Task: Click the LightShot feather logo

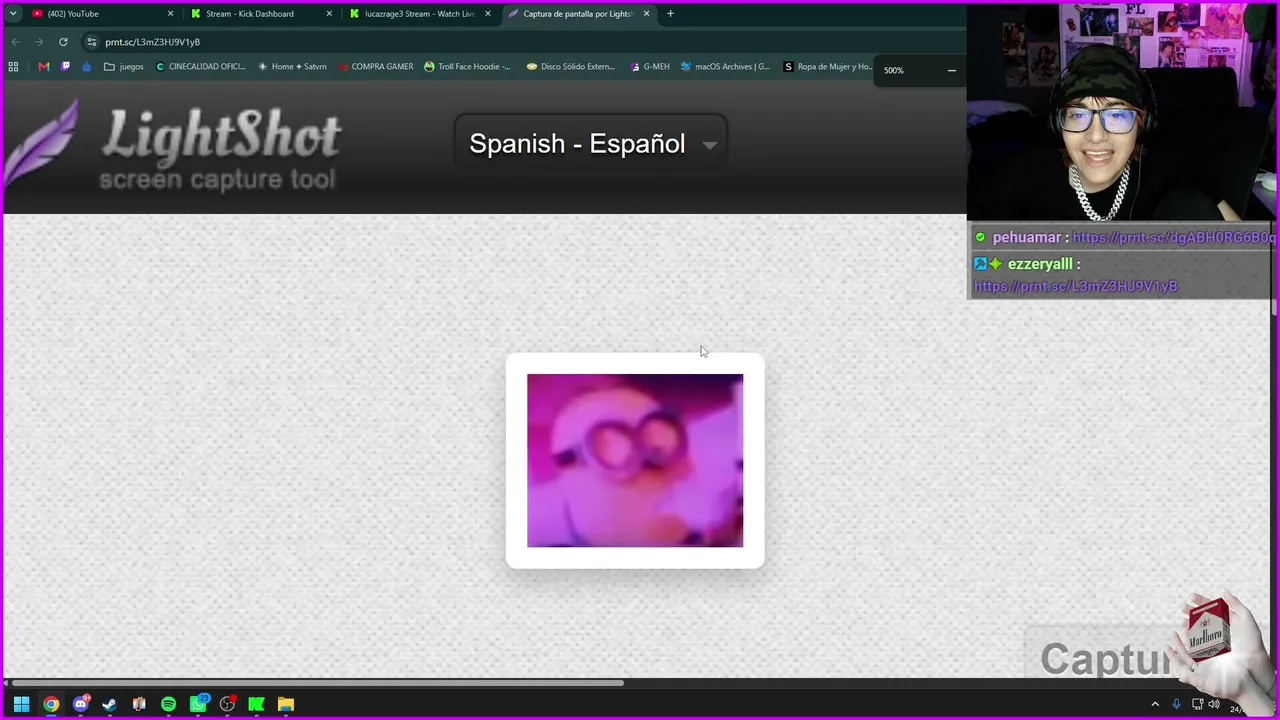Action: pos(42,145)
